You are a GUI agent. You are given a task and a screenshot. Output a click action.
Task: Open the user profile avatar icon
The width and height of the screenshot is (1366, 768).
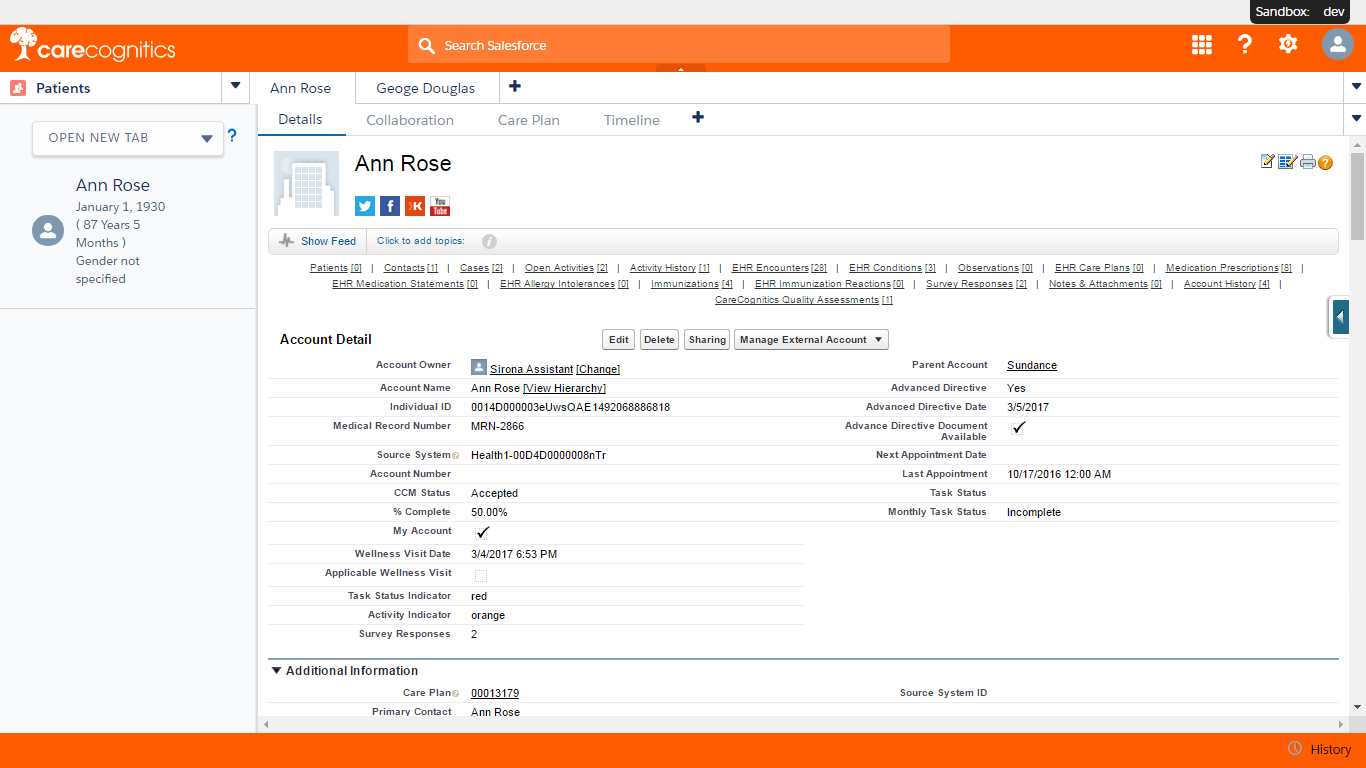tap(1337, 45)
